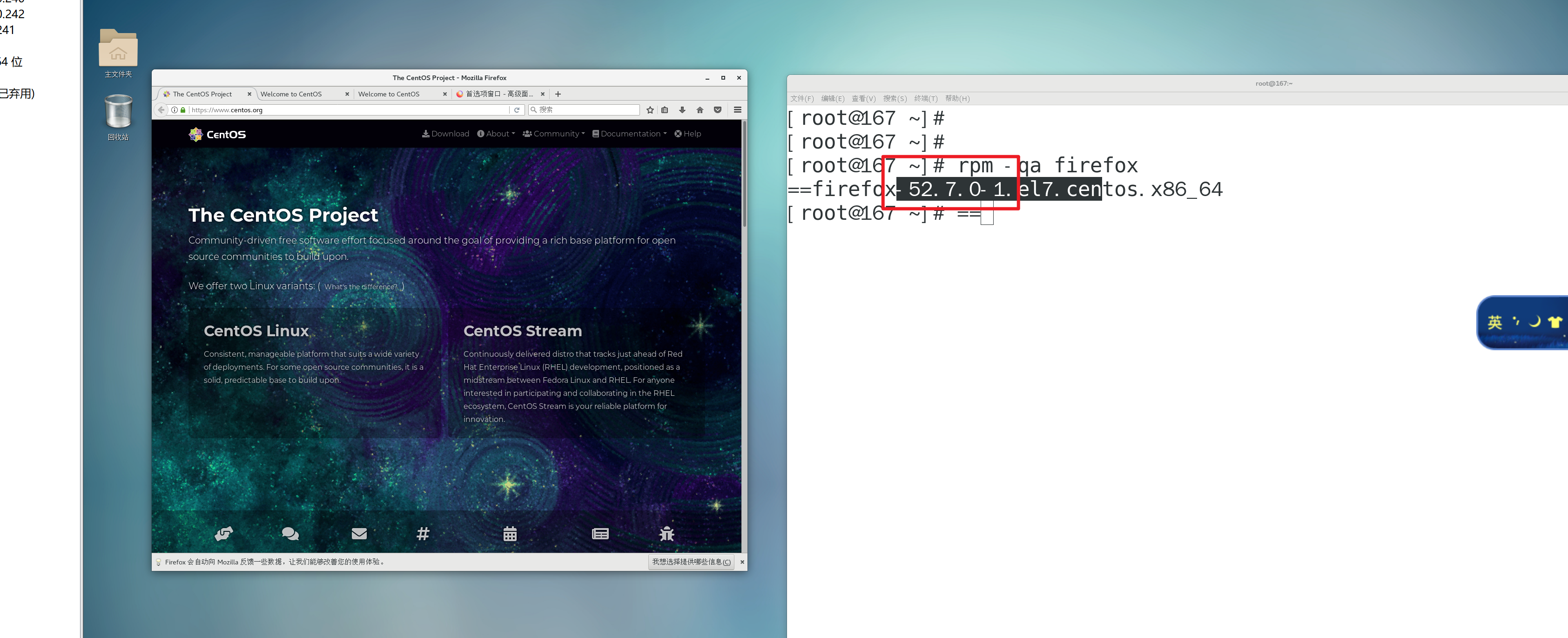Open a new tab with plus button
1568x638 pixels.
click(x=558, y=94)
